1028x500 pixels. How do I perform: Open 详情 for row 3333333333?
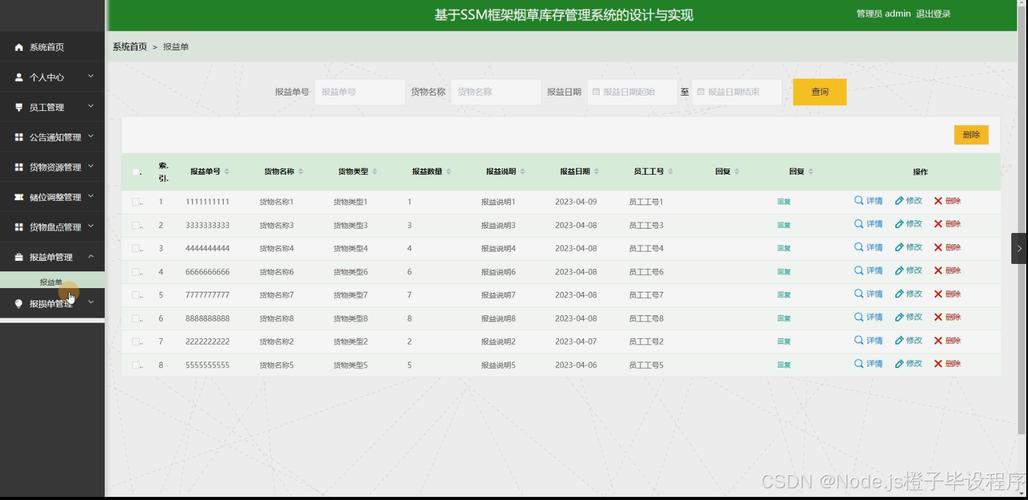868,224
